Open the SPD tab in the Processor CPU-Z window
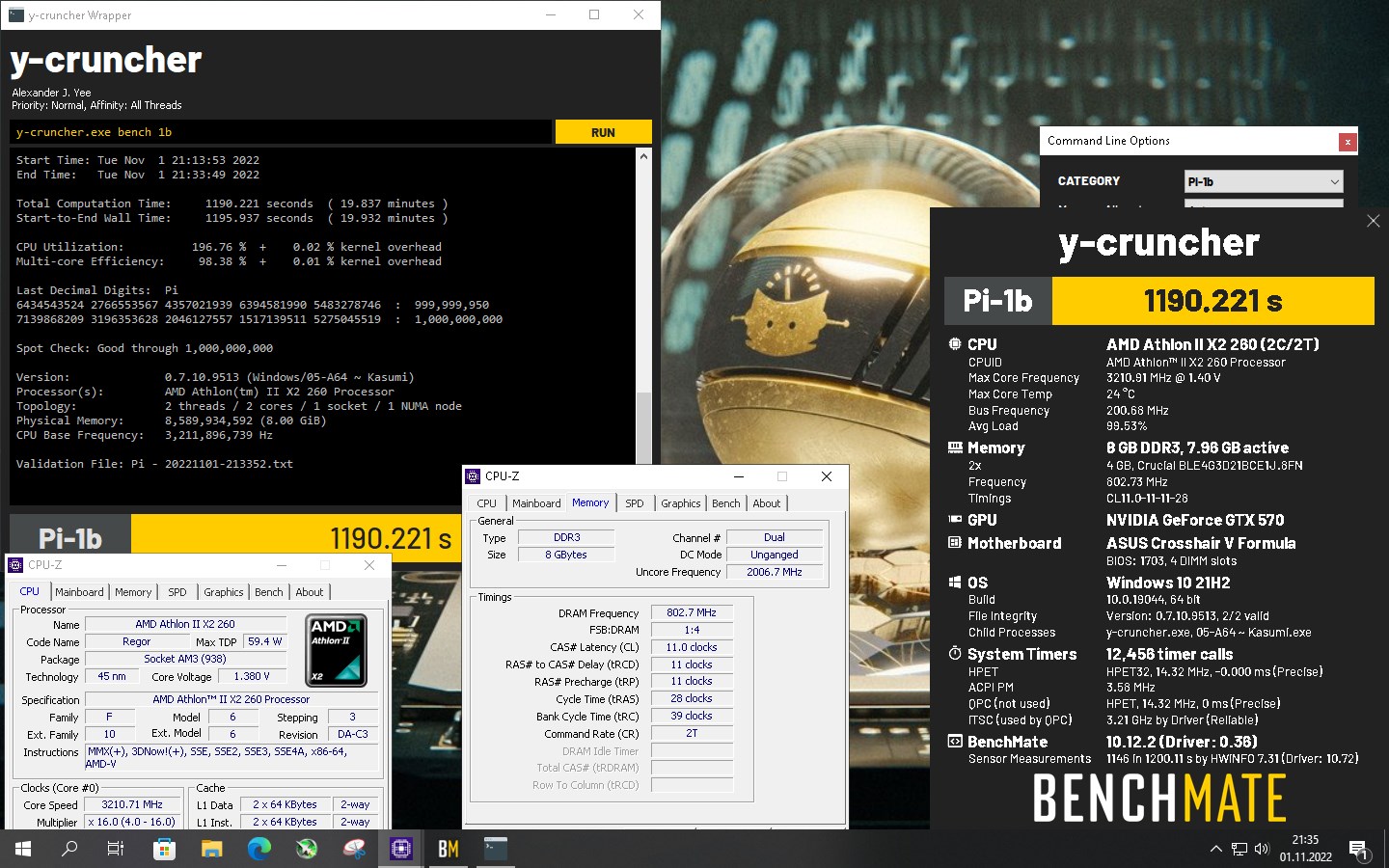Screen dimensions: 1389x868 [x=177, y=592]
